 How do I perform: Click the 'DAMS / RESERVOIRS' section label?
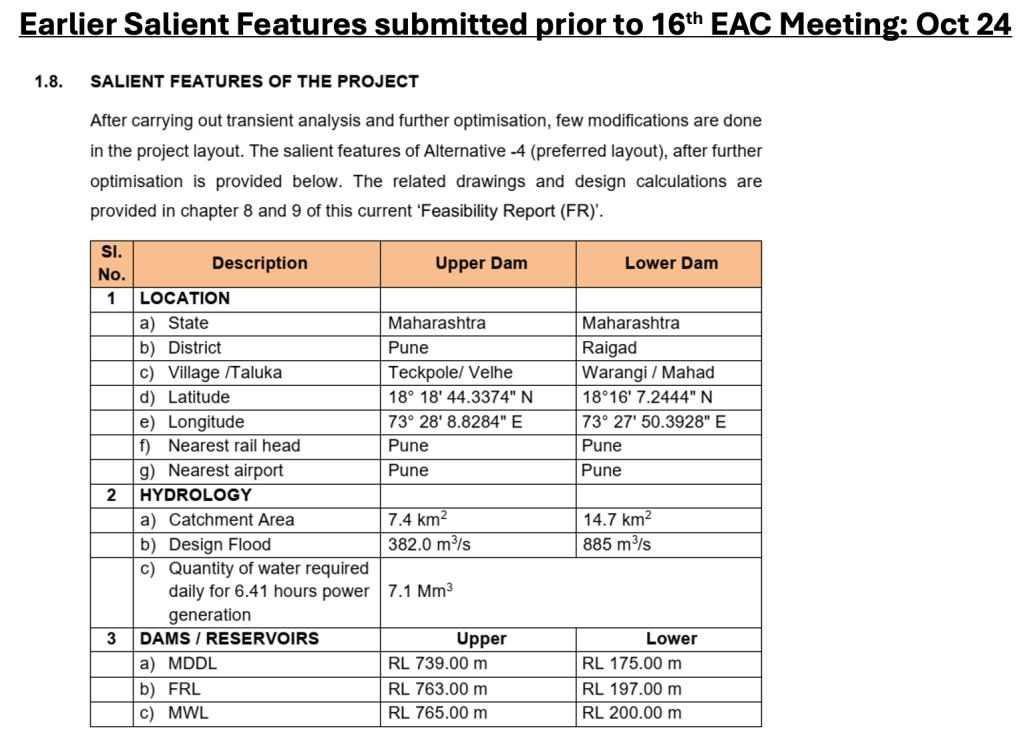pyautogui.click(x=229, y=639)
